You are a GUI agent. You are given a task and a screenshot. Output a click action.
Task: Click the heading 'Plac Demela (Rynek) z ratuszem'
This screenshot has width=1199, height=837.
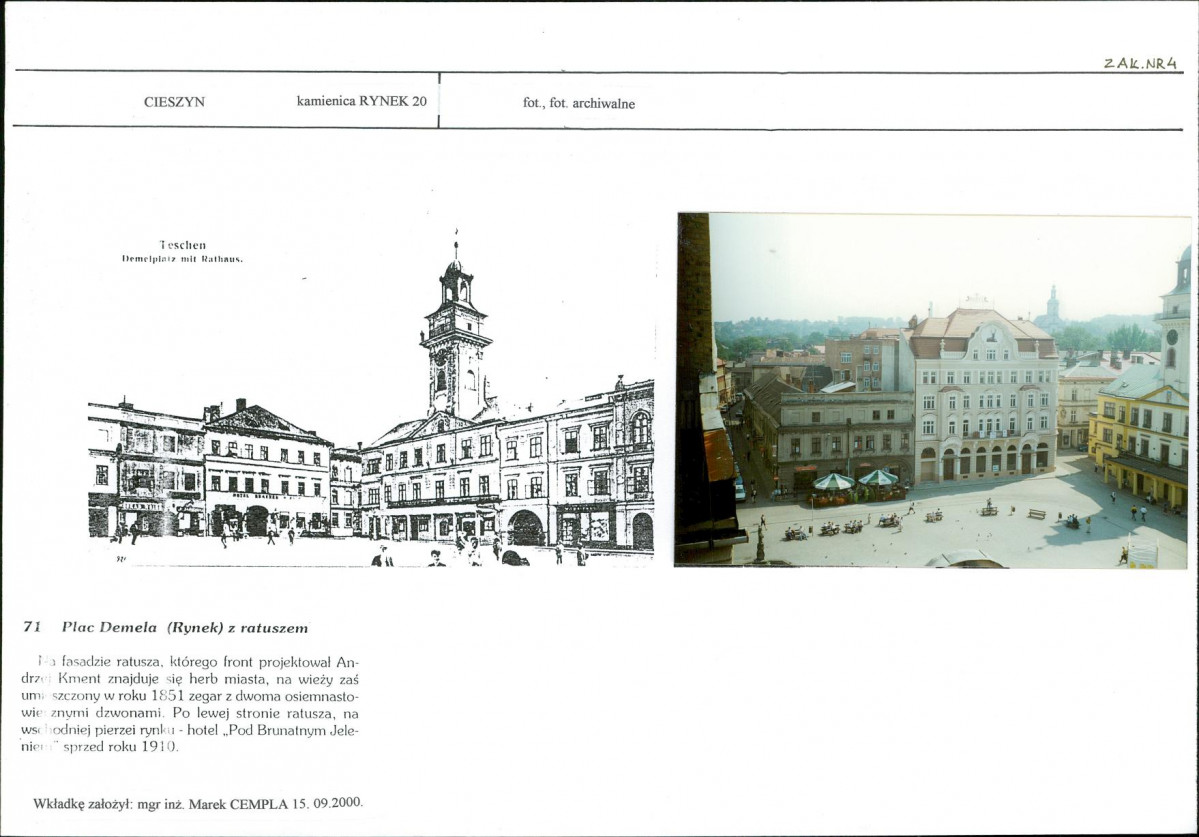coord(185,628)
